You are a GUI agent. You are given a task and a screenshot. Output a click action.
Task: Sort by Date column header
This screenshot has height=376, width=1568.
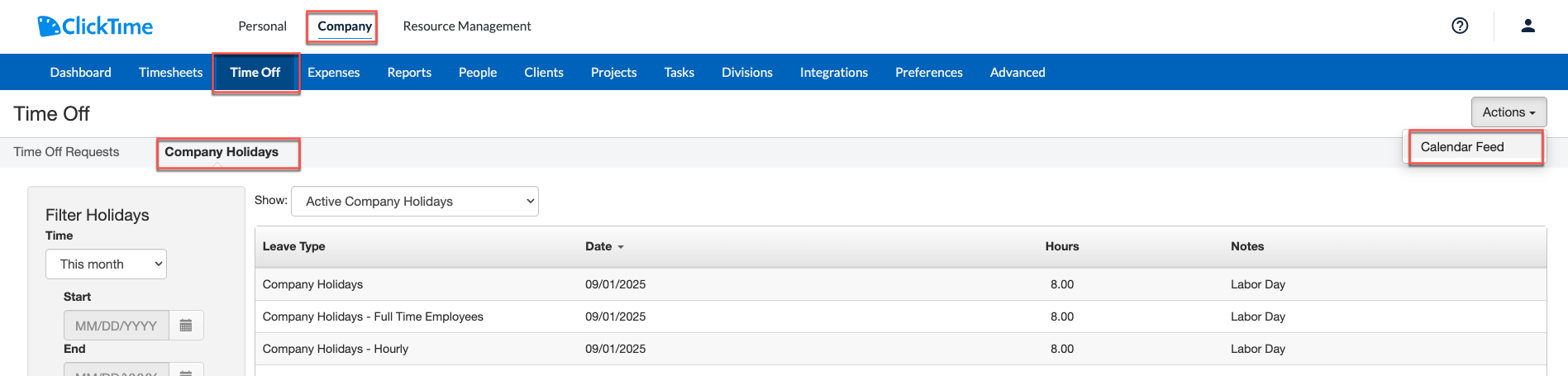(x=598, y=246)
